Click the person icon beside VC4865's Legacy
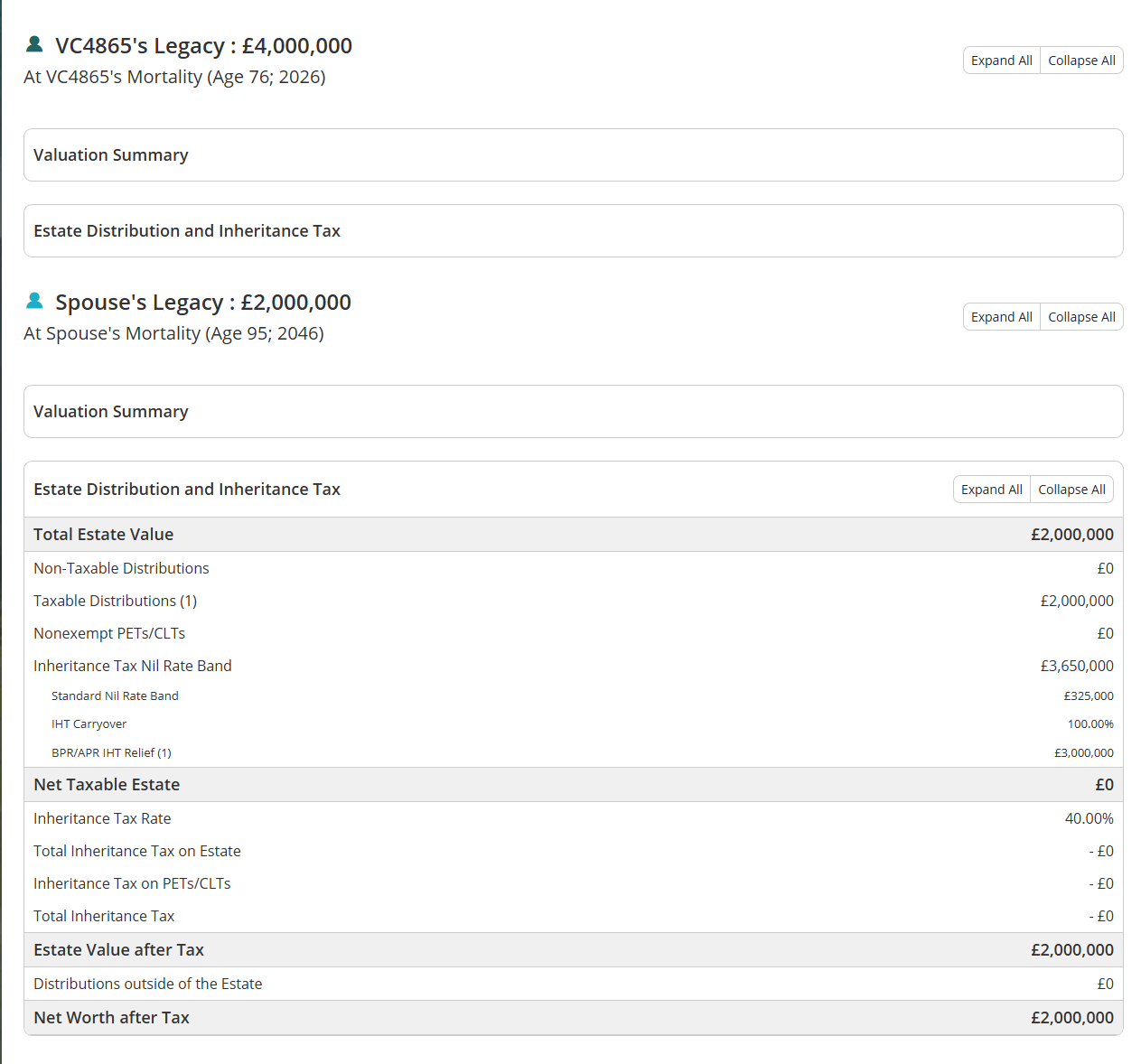The height and width of the screenshot is (1064, 1141). coord(34,44)
